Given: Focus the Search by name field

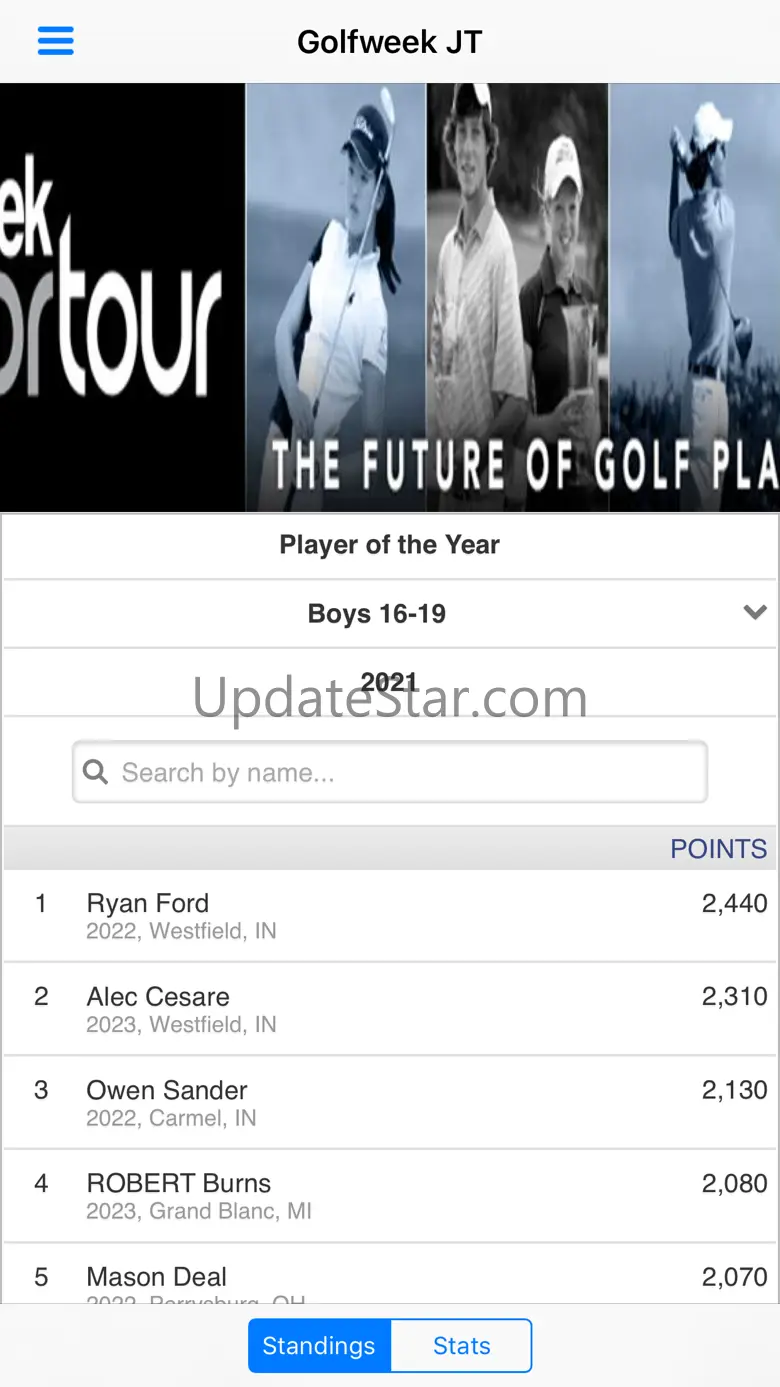Looking at the screenshot, I should 400,772.
